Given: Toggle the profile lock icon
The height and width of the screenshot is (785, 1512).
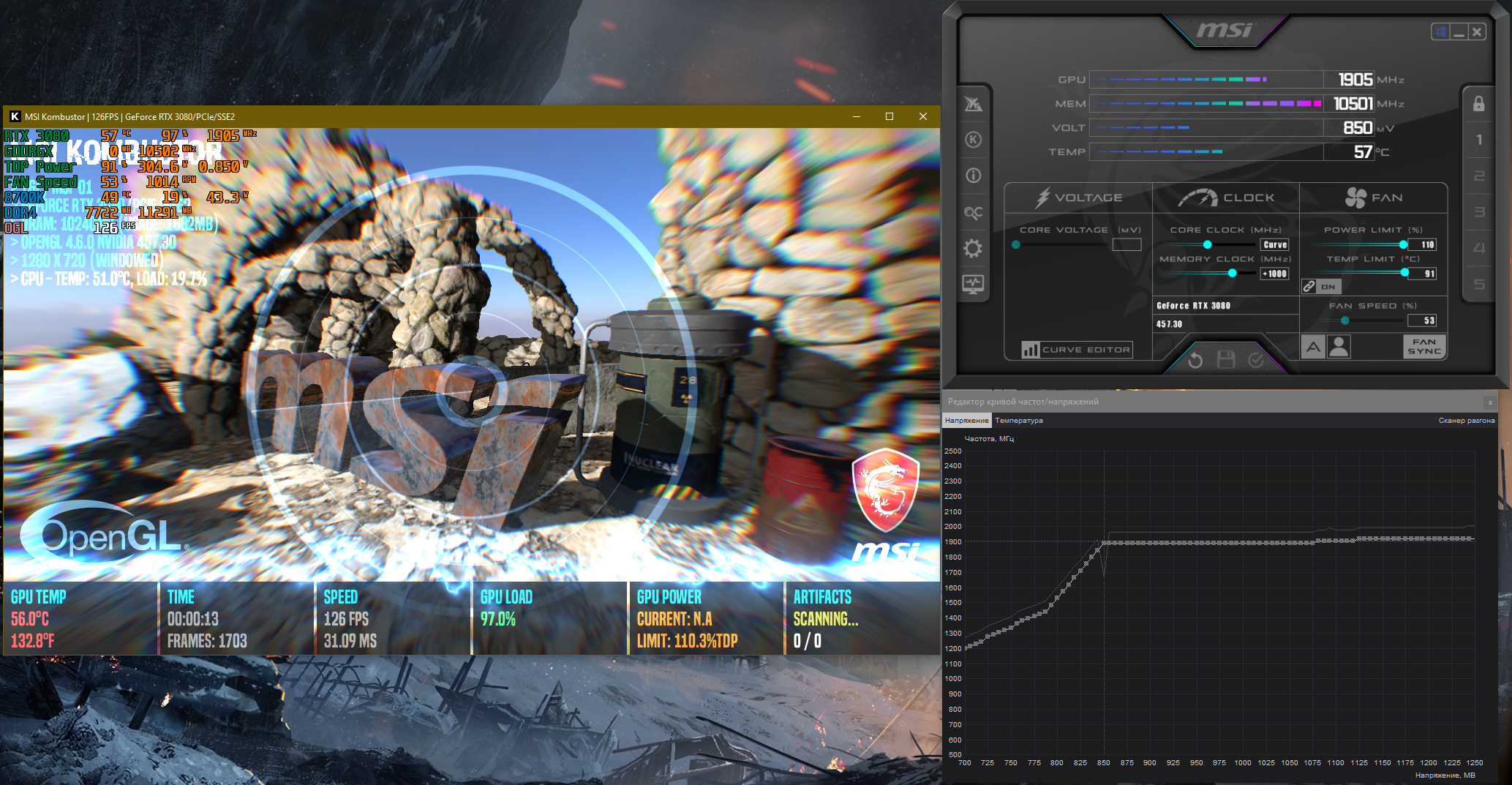Looking at the screenshot, I should pyautogui.click(x=1478, y=103).
